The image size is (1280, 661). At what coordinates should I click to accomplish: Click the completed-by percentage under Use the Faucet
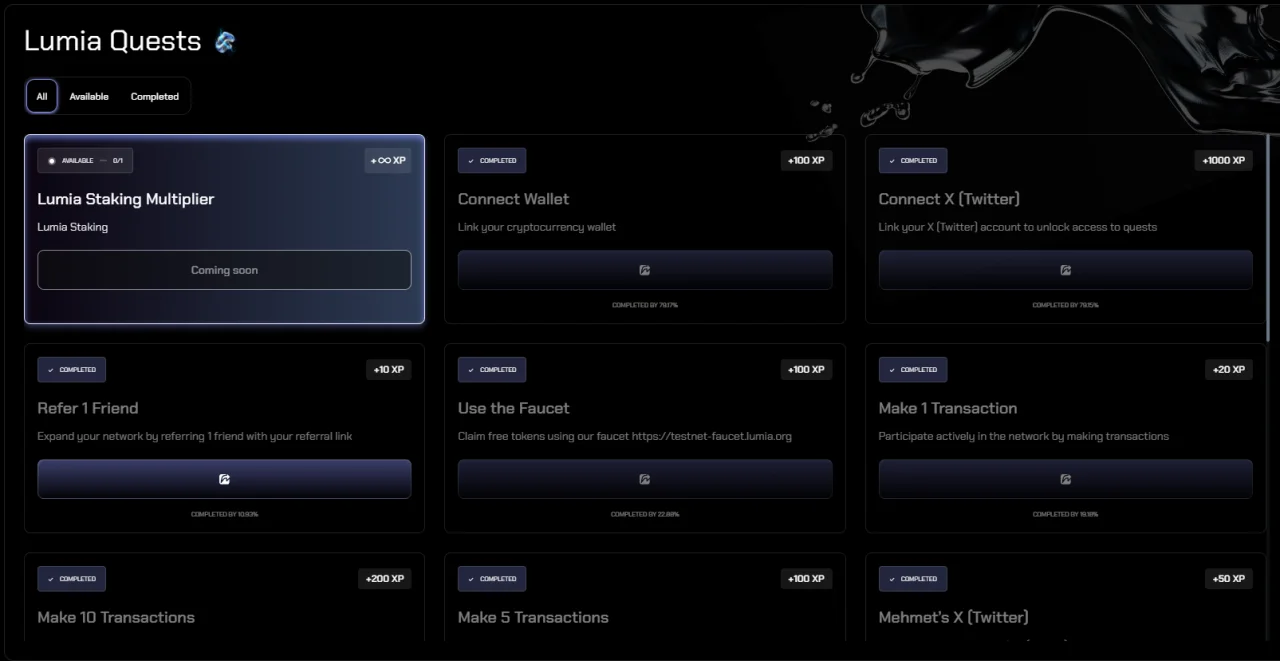coord(645,514)
